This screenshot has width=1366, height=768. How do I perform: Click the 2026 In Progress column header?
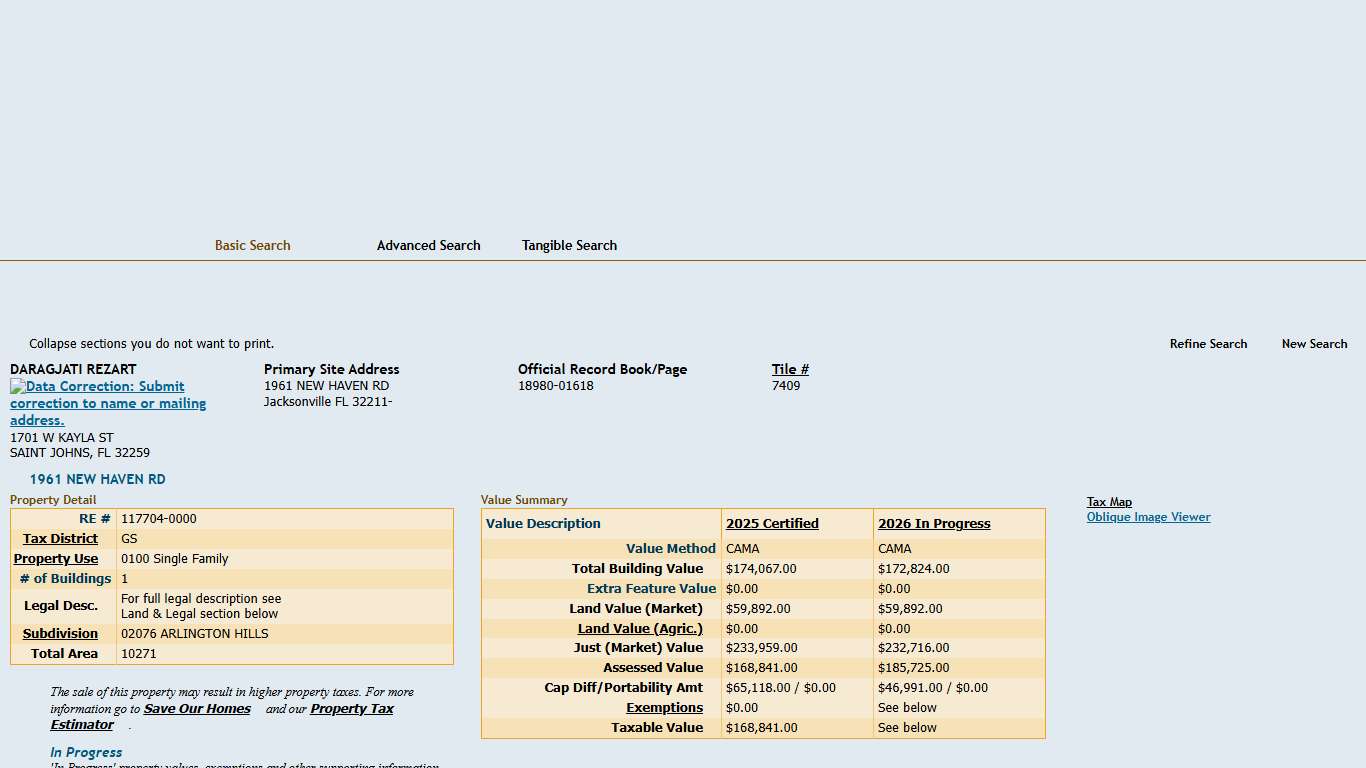click(x=933, y=523)
